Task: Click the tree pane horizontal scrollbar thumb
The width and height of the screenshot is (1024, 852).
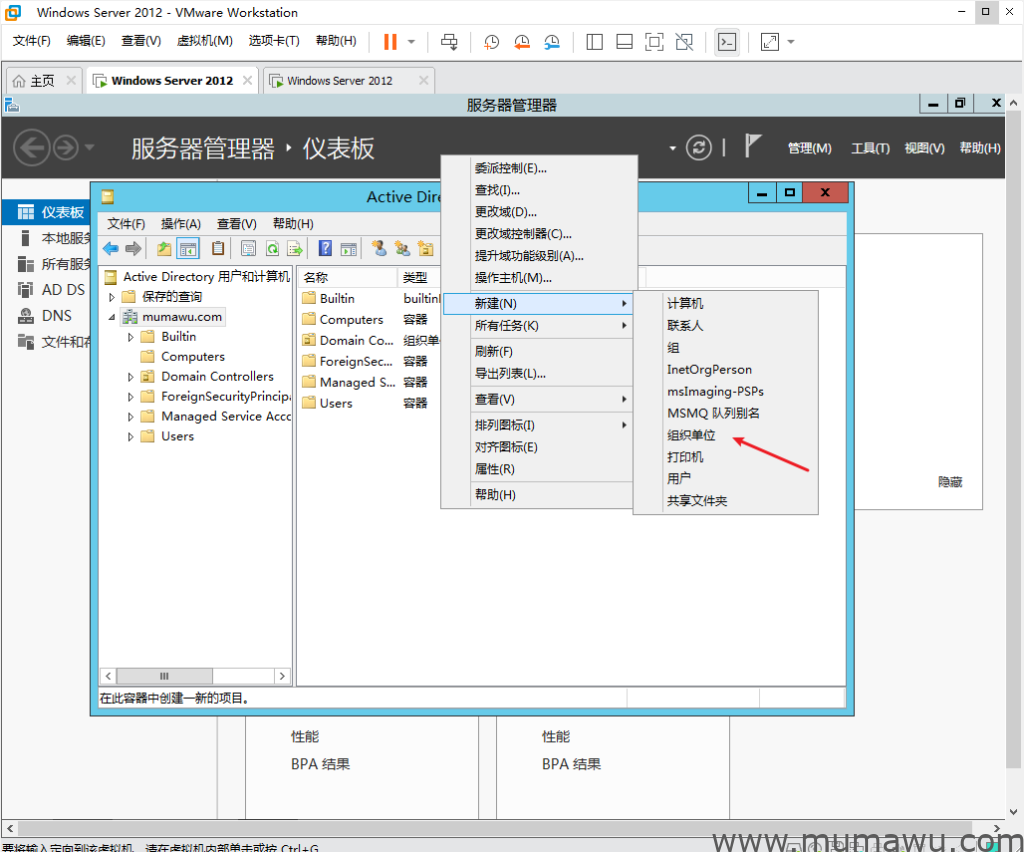Action: [164, 676]
